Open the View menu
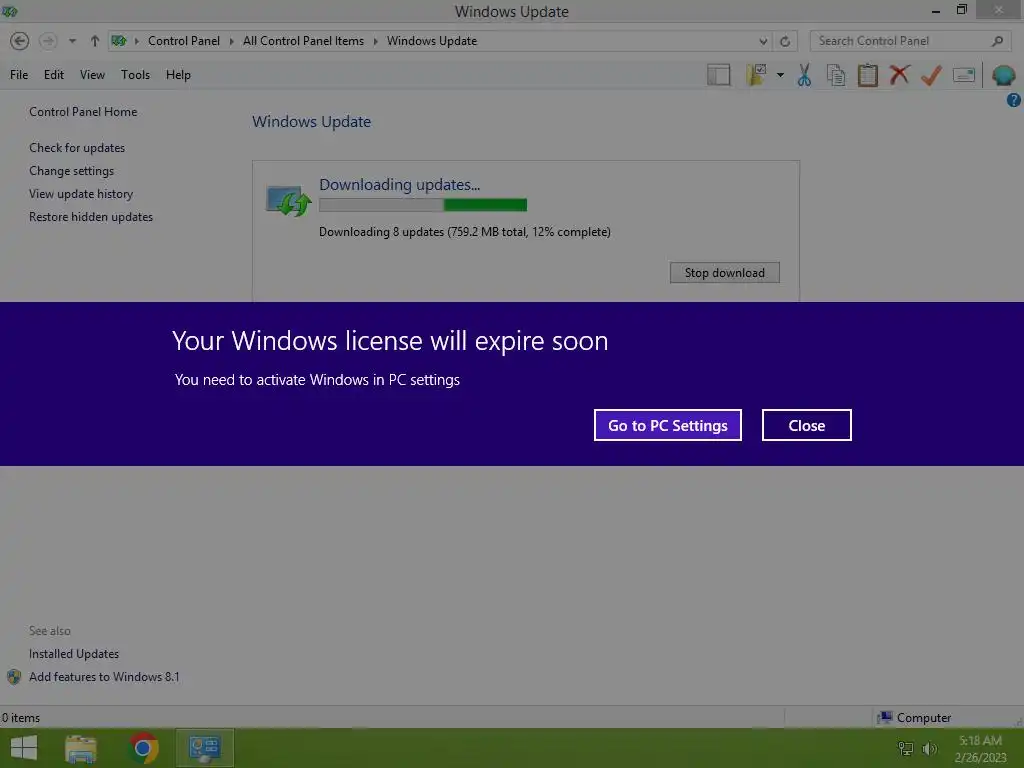 tap(92, 75)
